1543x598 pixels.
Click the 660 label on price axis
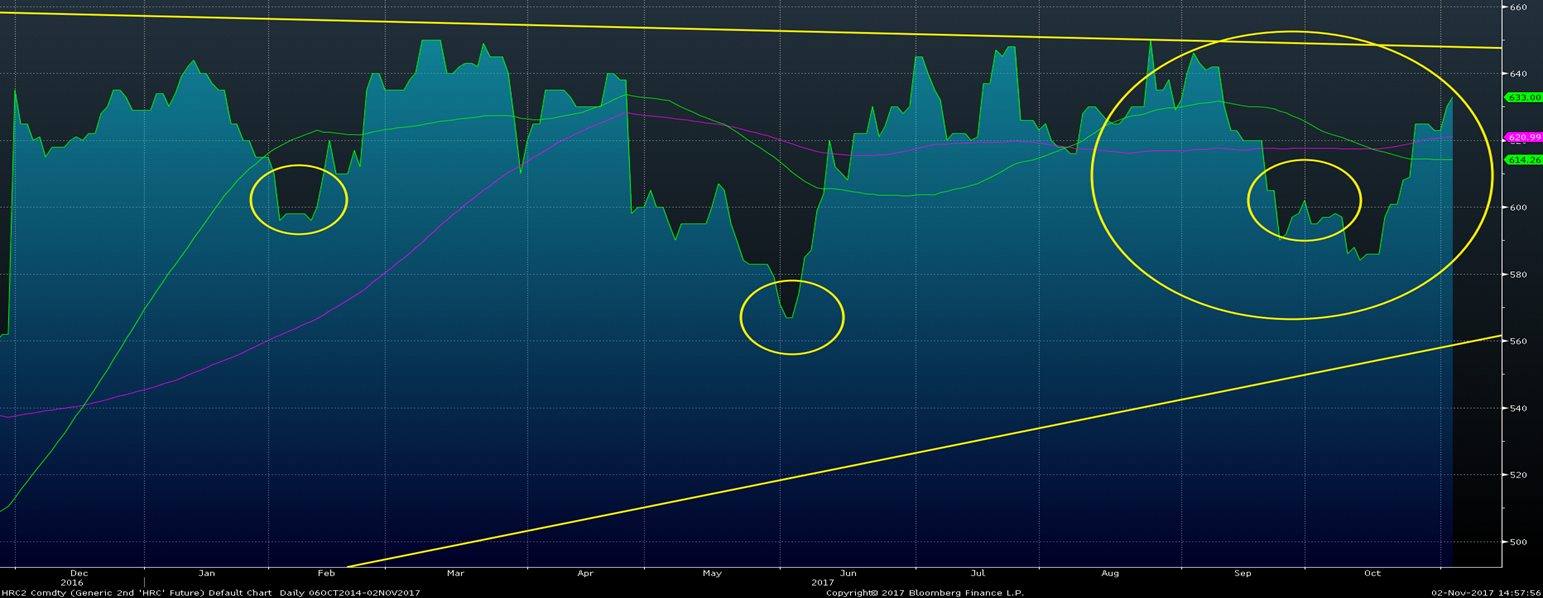(1517, 7)
